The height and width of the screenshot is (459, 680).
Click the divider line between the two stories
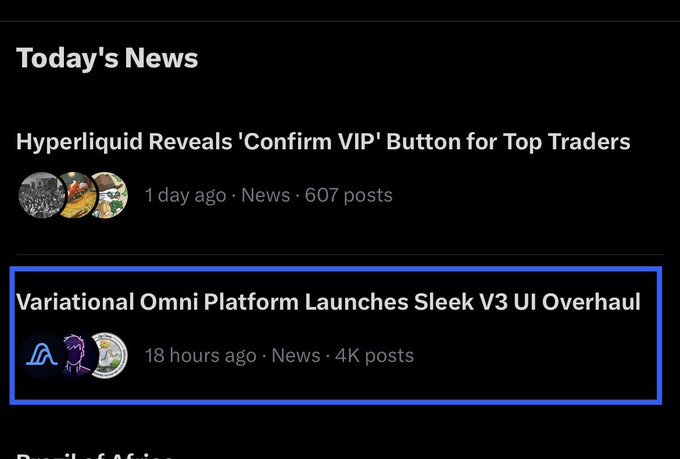click(x=340, y=254)
